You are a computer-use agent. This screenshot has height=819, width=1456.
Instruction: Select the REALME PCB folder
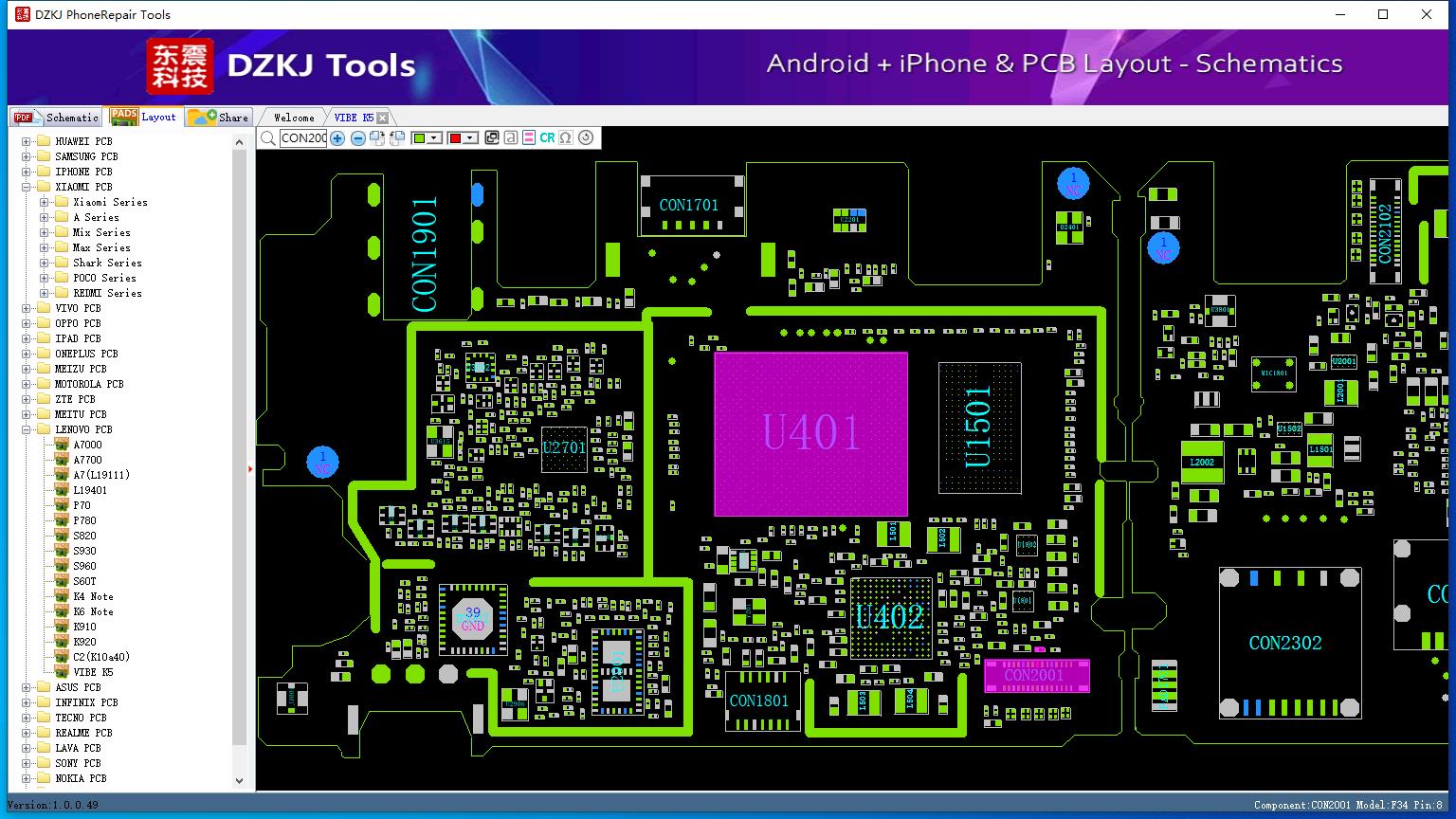tap(83, 733)
